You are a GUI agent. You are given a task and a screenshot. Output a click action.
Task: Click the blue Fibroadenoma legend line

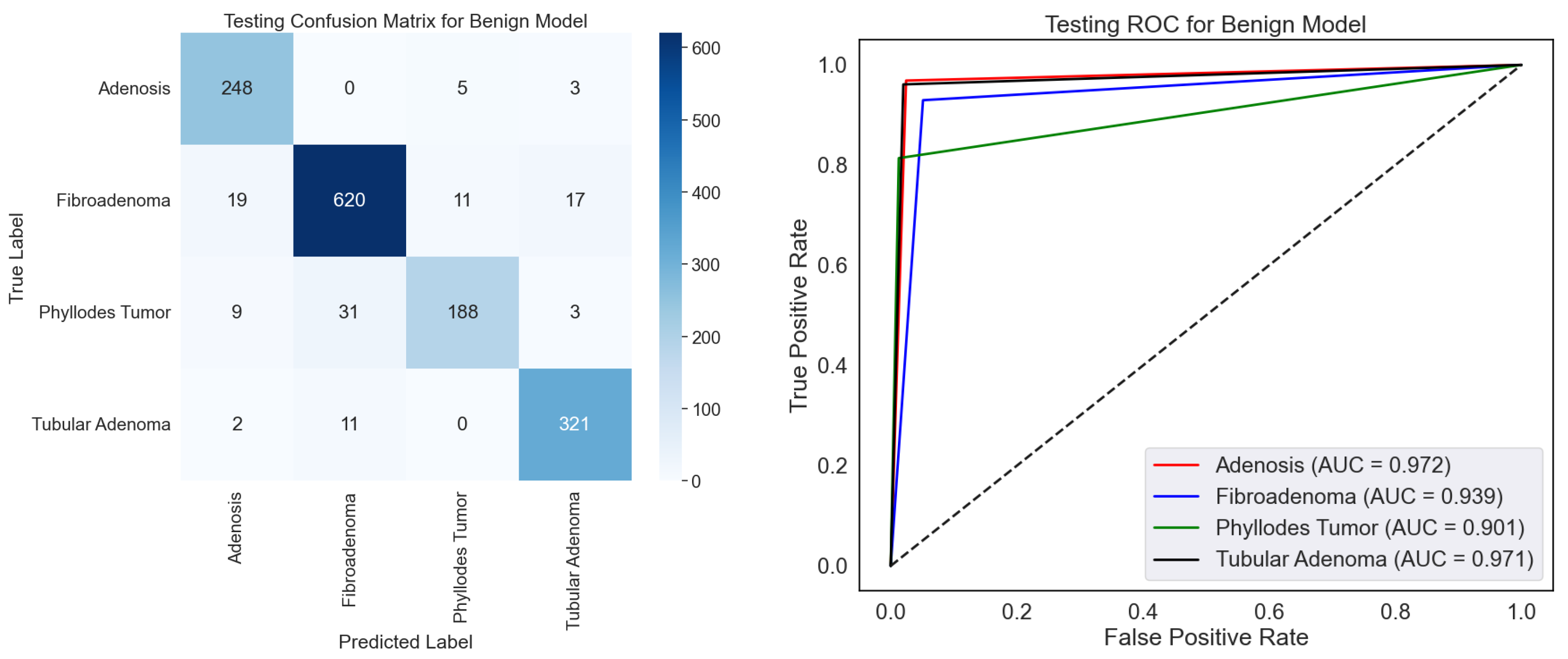coord(1176,497)
